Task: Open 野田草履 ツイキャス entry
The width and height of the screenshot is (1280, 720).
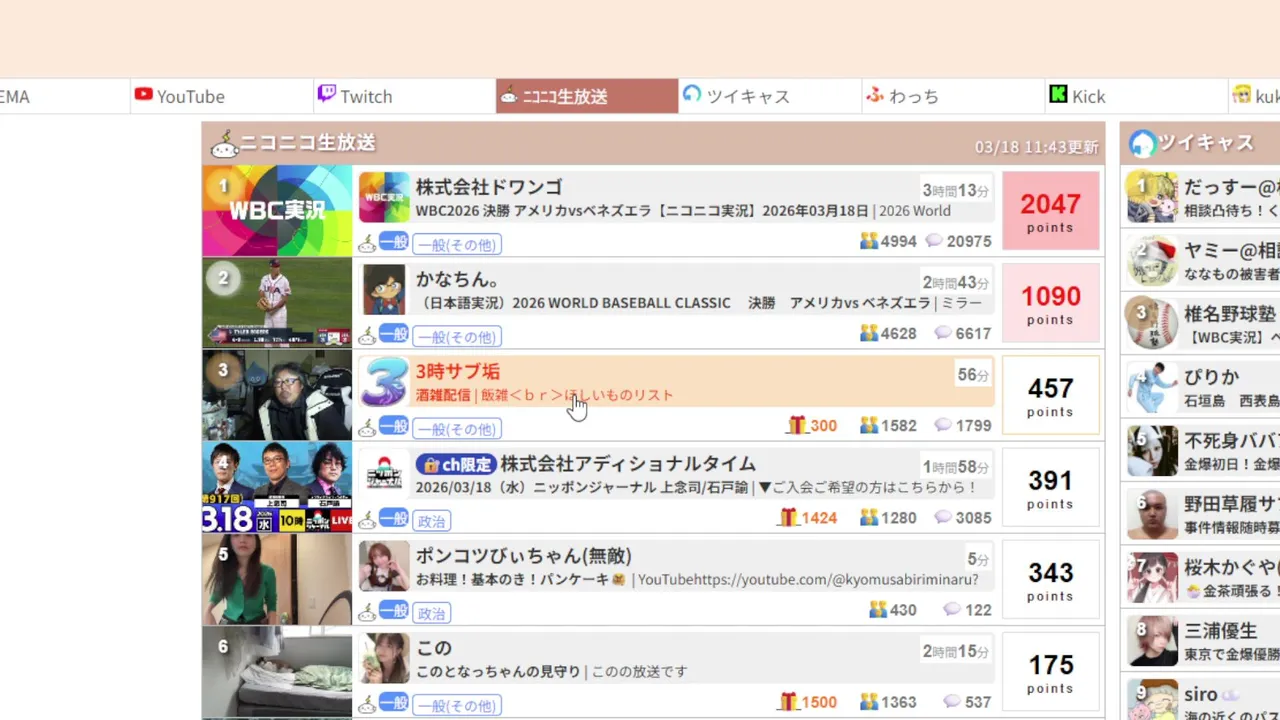Action: point(1202,515)
